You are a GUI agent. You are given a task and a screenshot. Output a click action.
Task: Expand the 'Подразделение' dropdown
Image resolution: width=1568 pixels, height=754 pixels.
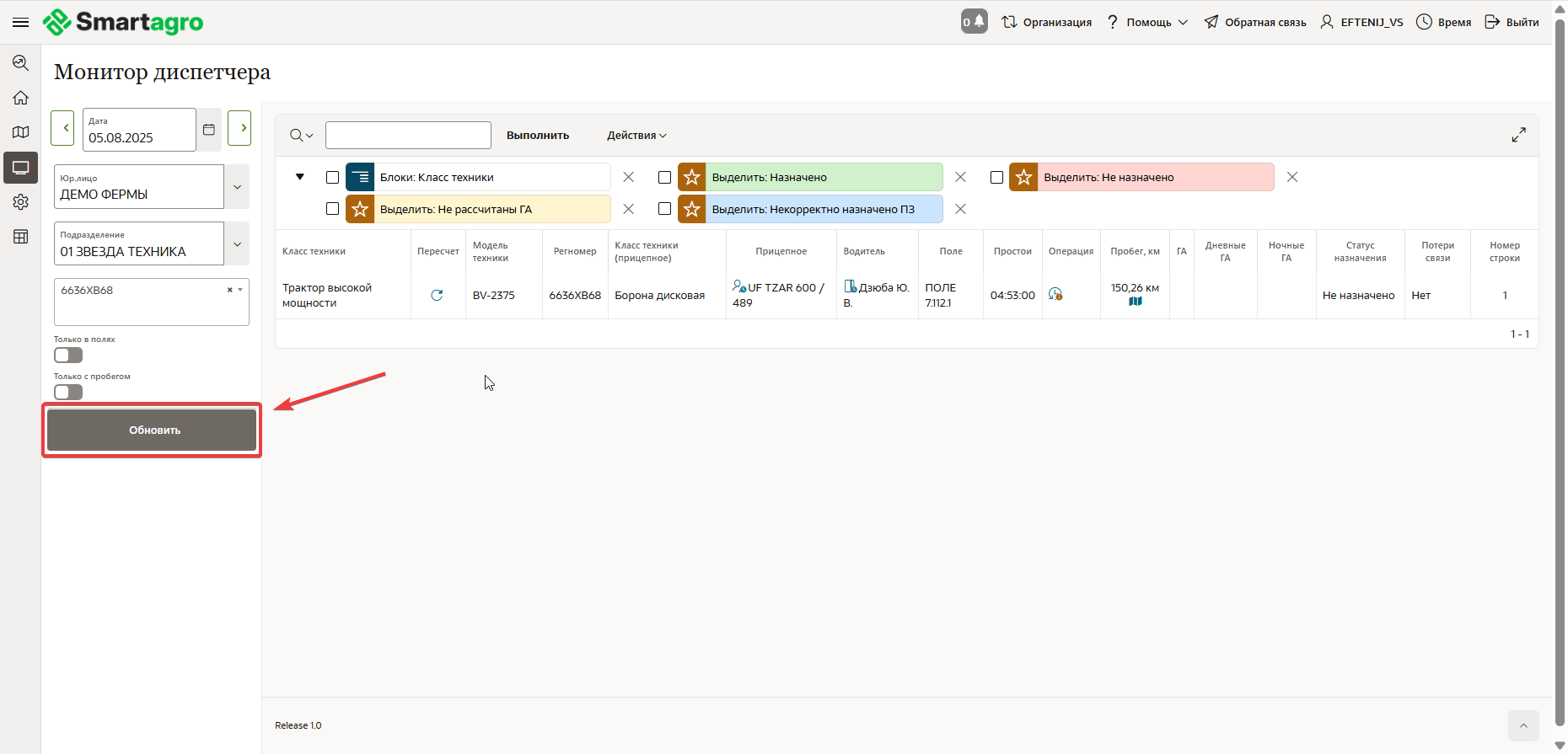click(237, 244)
